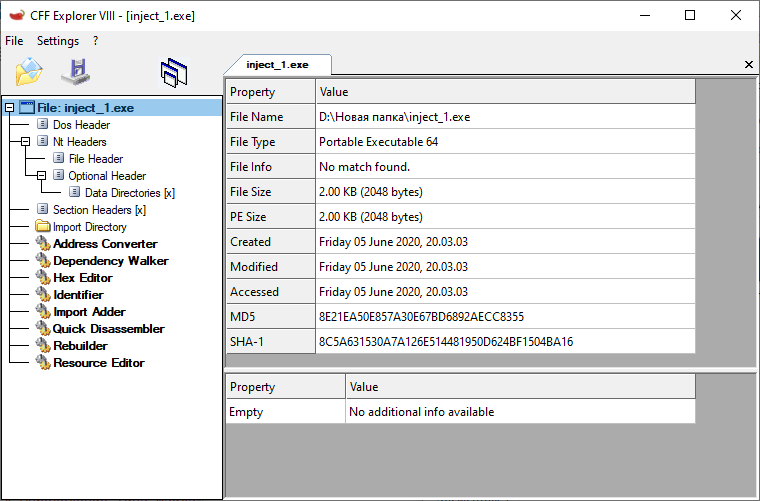Click the Identifier tool icon
Viewport: 760px width, 501px height.
coord(43,295)
